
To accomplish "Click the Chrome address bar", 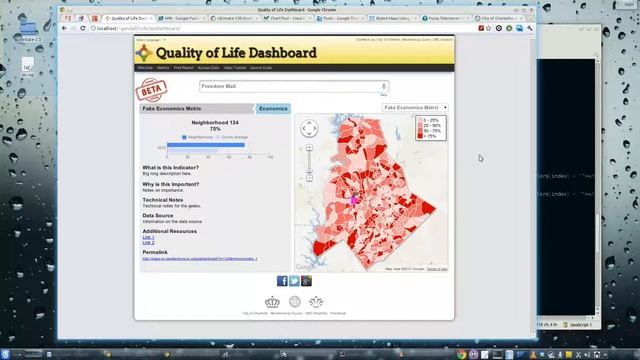I will (x=282, y=28).
